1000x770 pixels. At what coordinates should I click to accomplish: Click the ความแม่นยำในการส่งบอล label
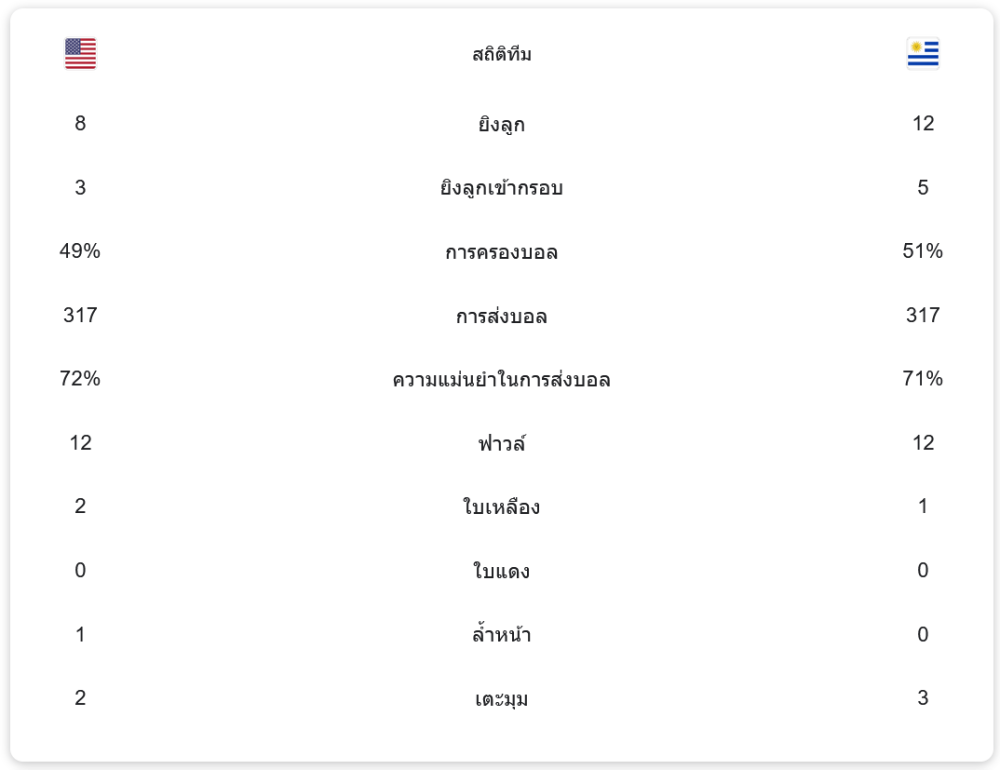501,380
